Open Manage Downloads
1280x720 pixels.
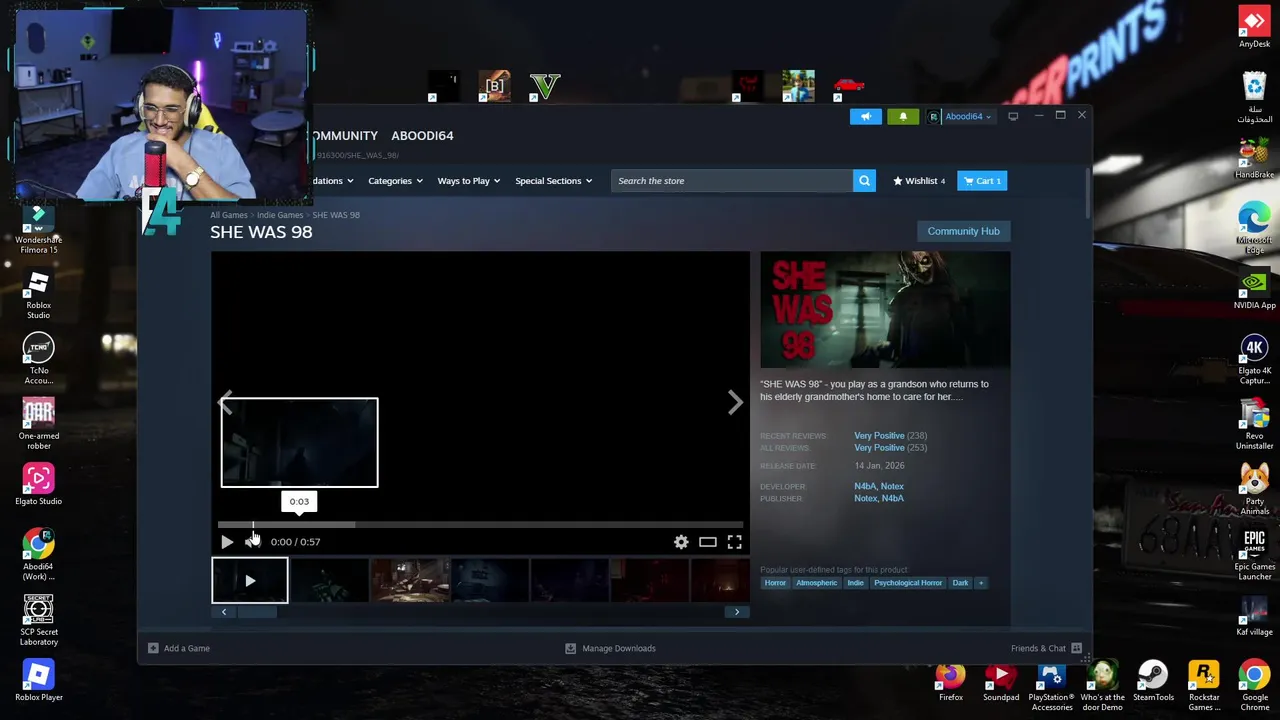pos(610,648)
